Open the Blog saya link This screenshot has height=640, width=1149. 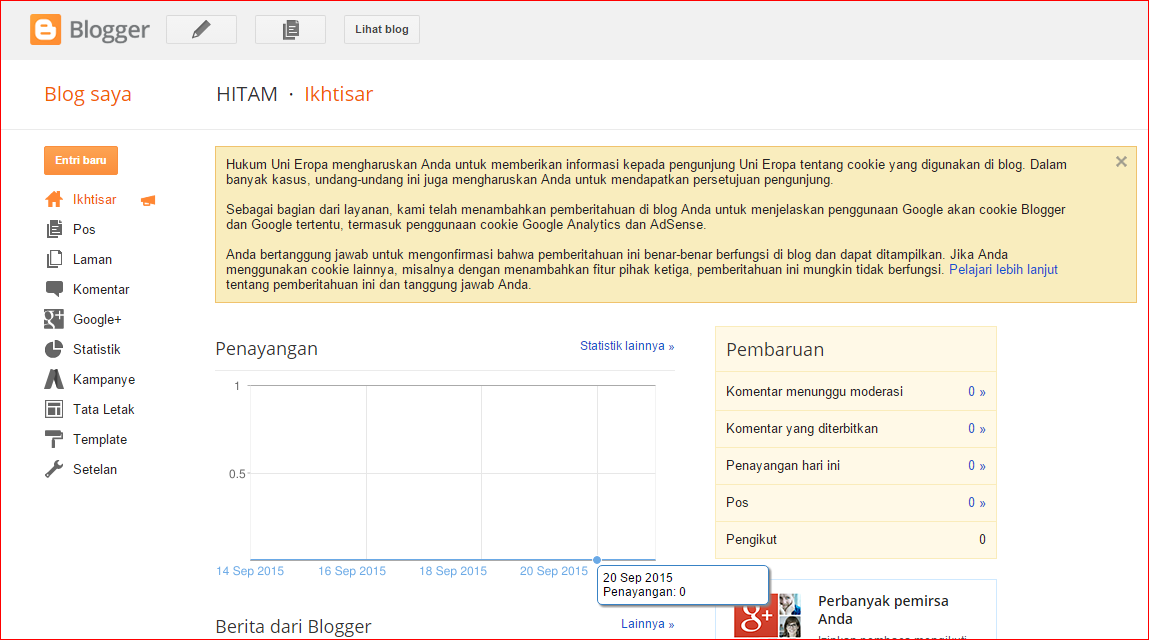(x=88, y=94)
